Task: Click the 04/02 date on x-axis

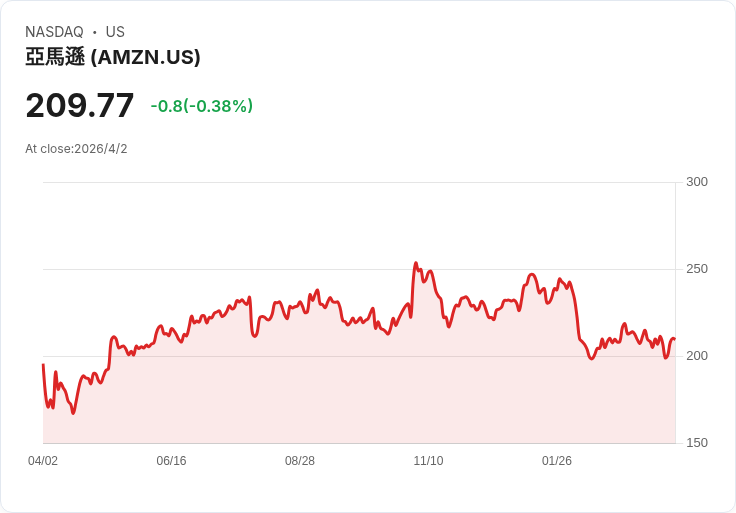Action: (43, 461)
